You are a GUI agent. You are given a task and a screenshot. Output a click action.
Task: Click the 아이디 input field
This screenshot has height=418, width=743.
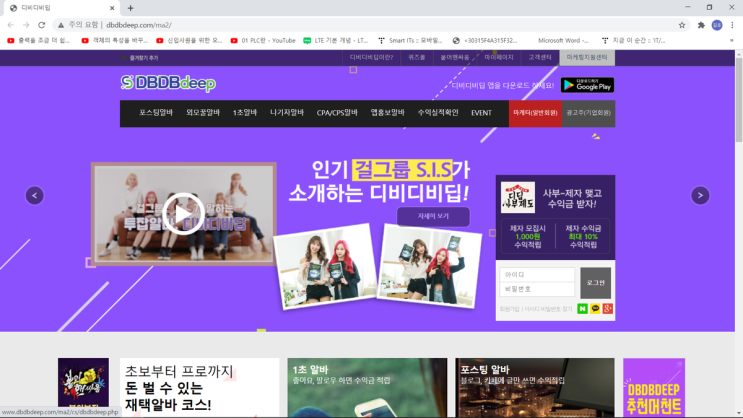coord(537,274)
